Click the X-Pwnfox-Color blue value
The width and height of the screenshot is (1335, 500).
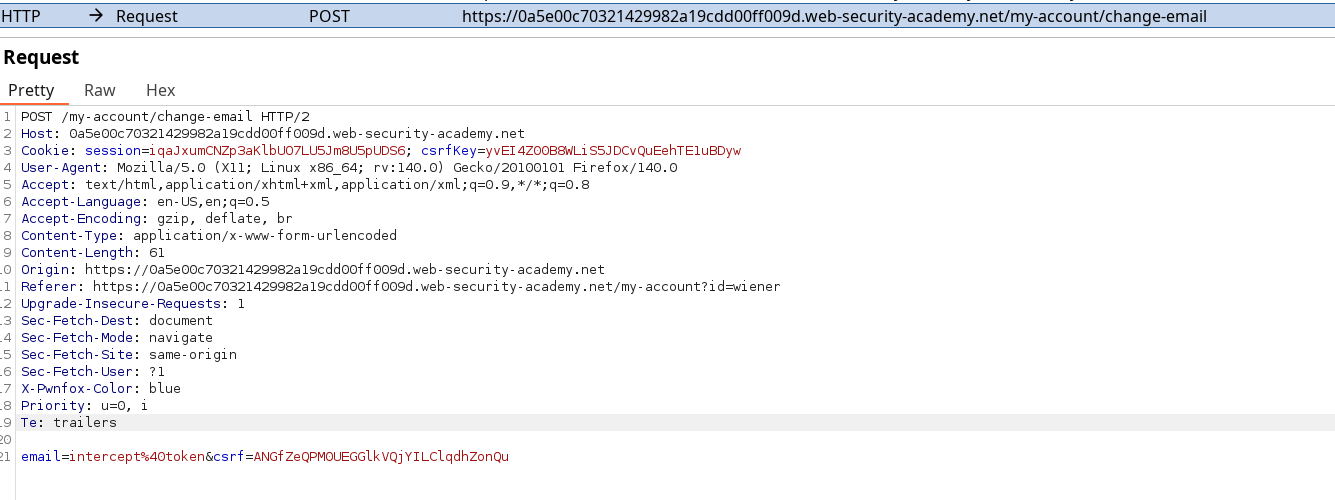tap(165, 388)
